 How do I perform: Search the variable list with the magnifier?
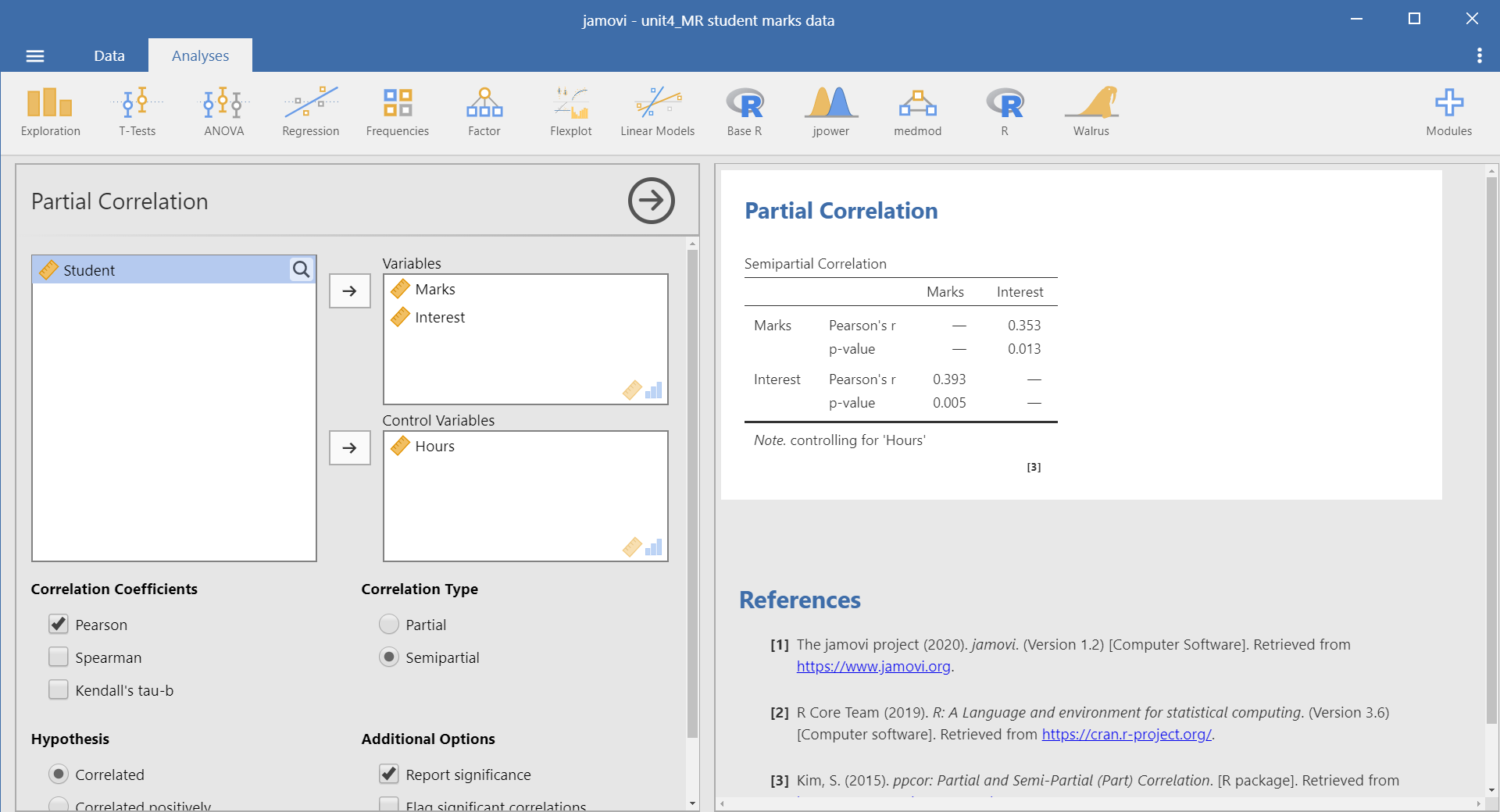click(302, 269)
